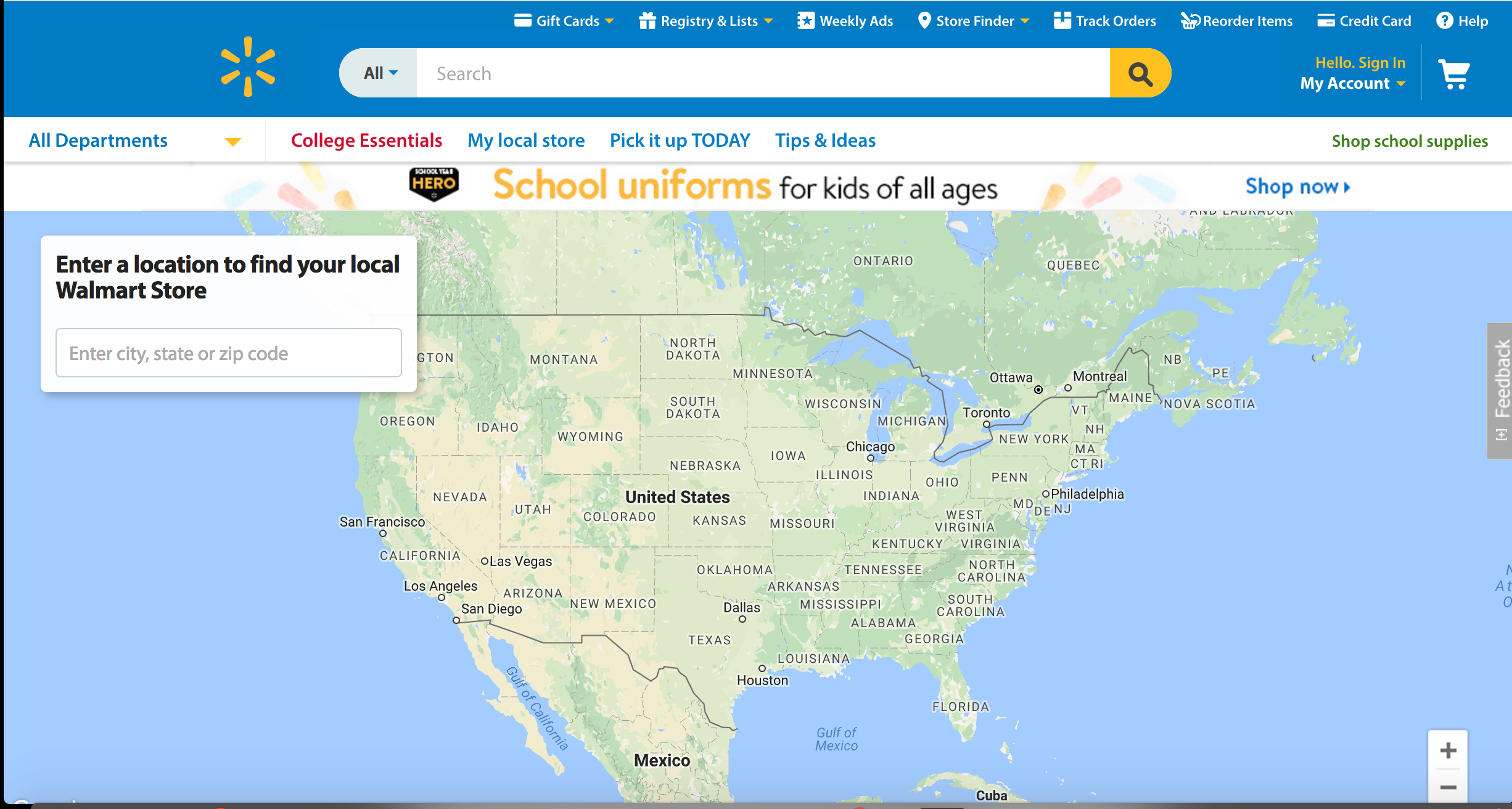The height and width of the screenshot is (809, 1512).
Task: Click the Reorder Items basket icon
Action: coord(1189,21)
